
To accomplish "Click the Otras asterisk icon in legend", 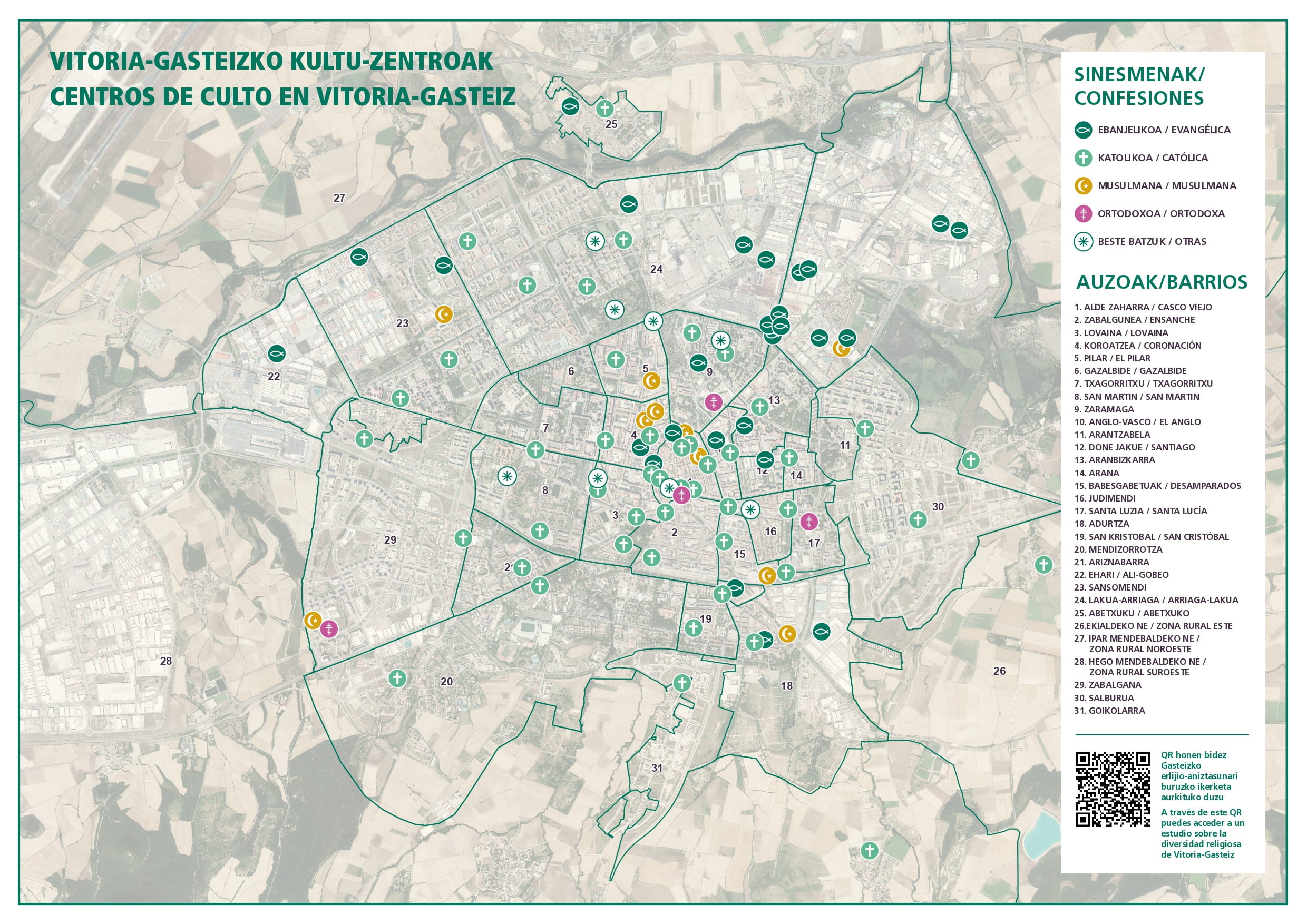I will pos(1082,241).
